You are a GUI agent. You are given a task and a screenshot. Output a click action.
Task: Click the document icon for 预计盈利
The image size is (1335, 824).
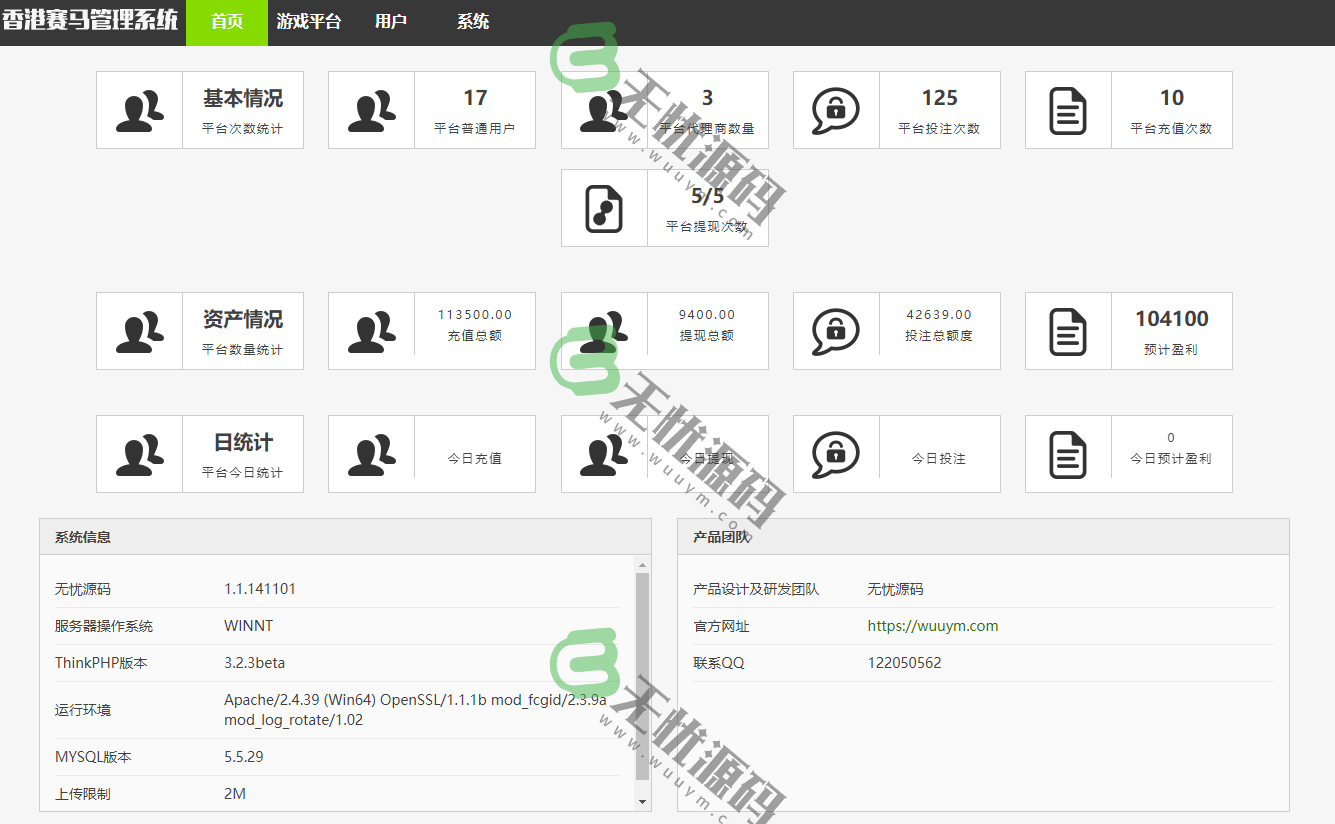(1068, 331)
